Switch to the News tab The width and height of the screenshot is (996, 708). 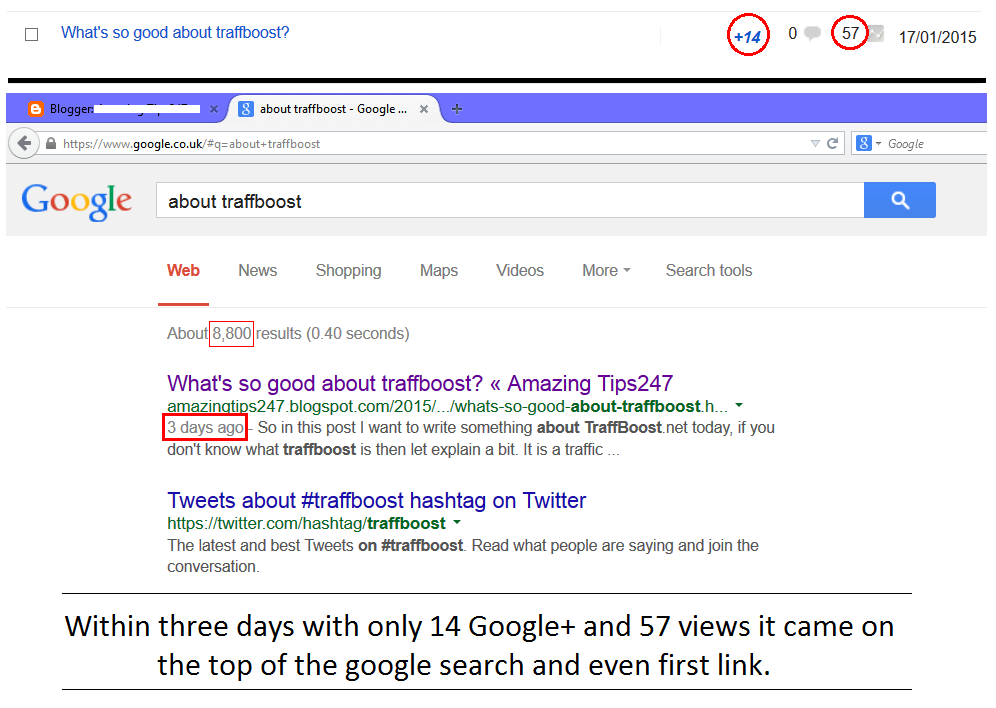pos(258,271)
